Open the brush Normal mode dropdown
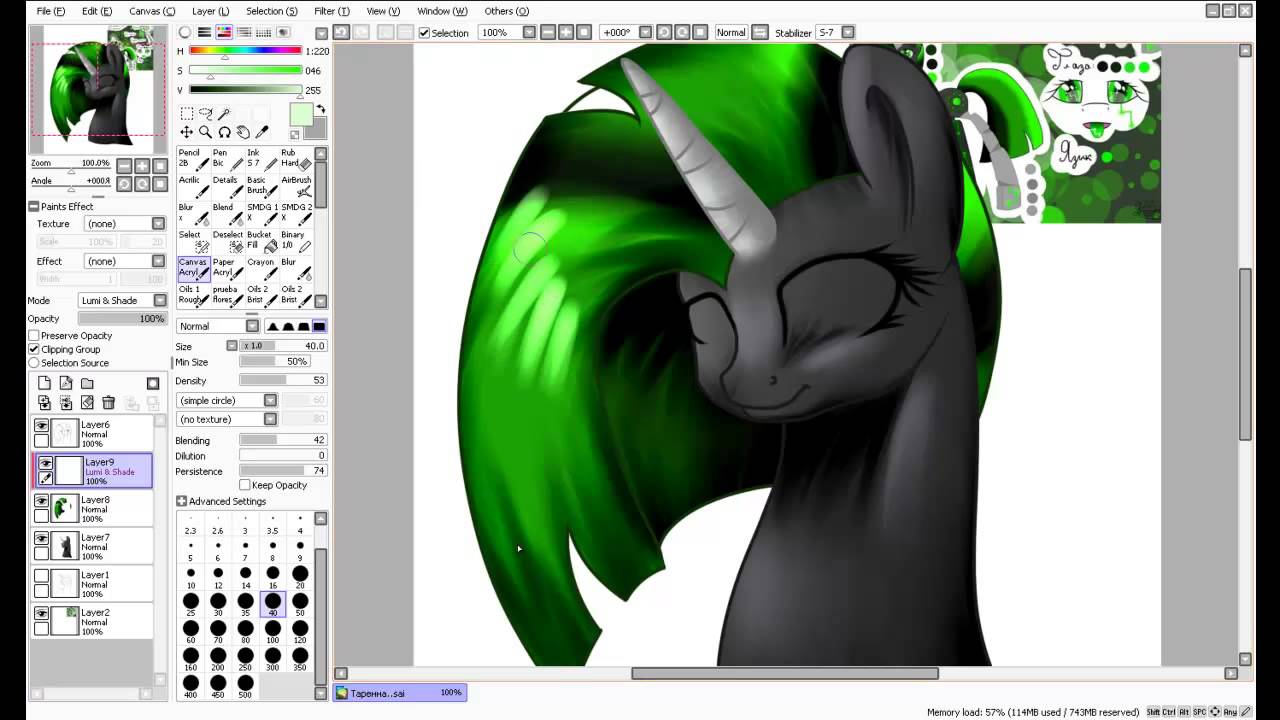The image size is (1280, 720). 218,326
